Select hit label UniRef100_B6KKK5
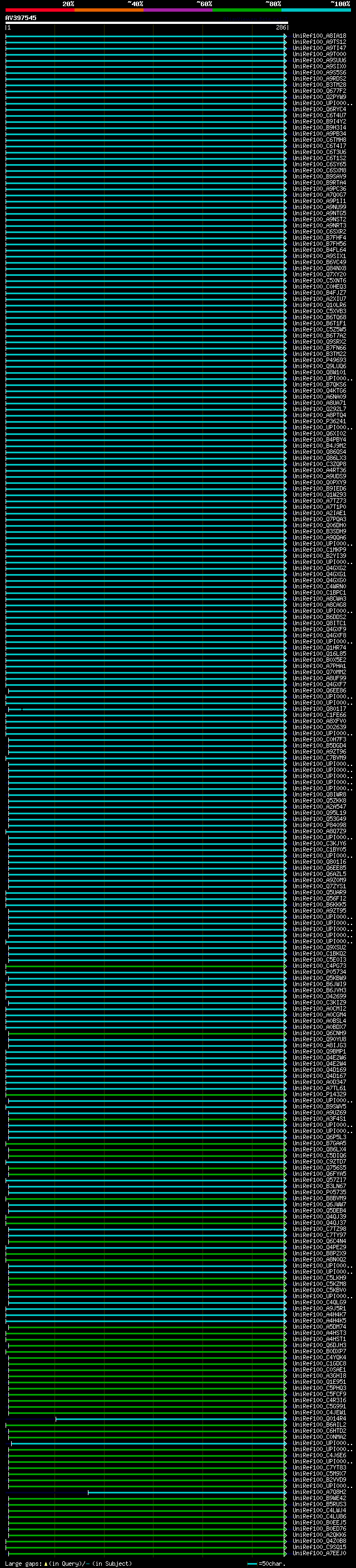 click(x=319, y=904)
